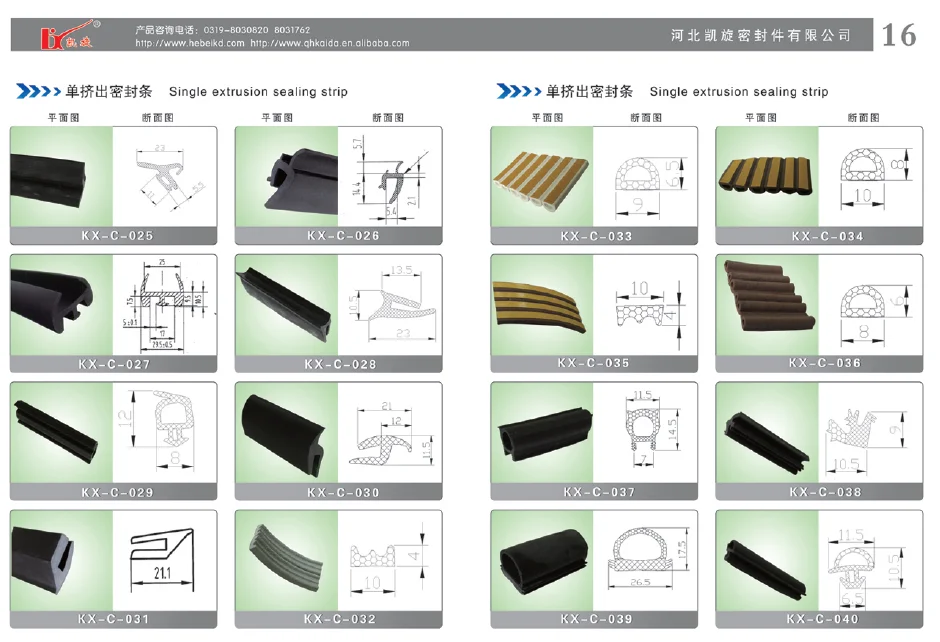Click the KX-C-026 label
The width and height of the screenshot is (940, 642).
pyautogui.click(x=344, y=236)
